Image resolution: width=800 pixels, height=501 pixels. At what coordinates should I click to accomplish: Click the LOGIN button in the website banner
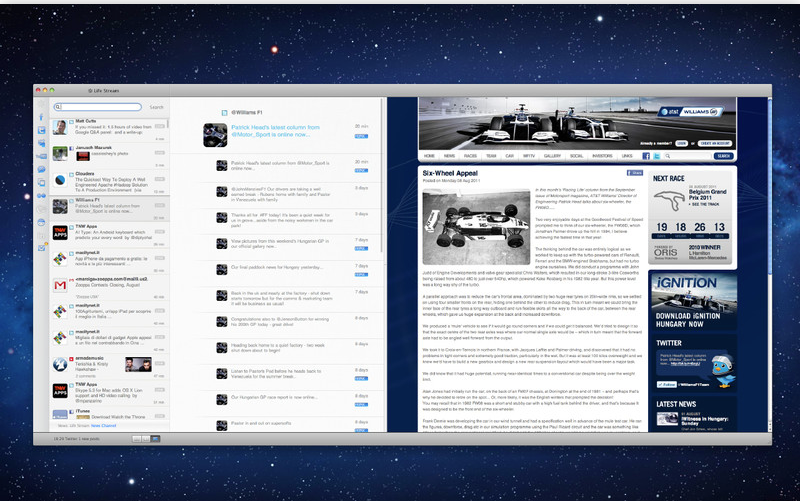tap(682, 144)
